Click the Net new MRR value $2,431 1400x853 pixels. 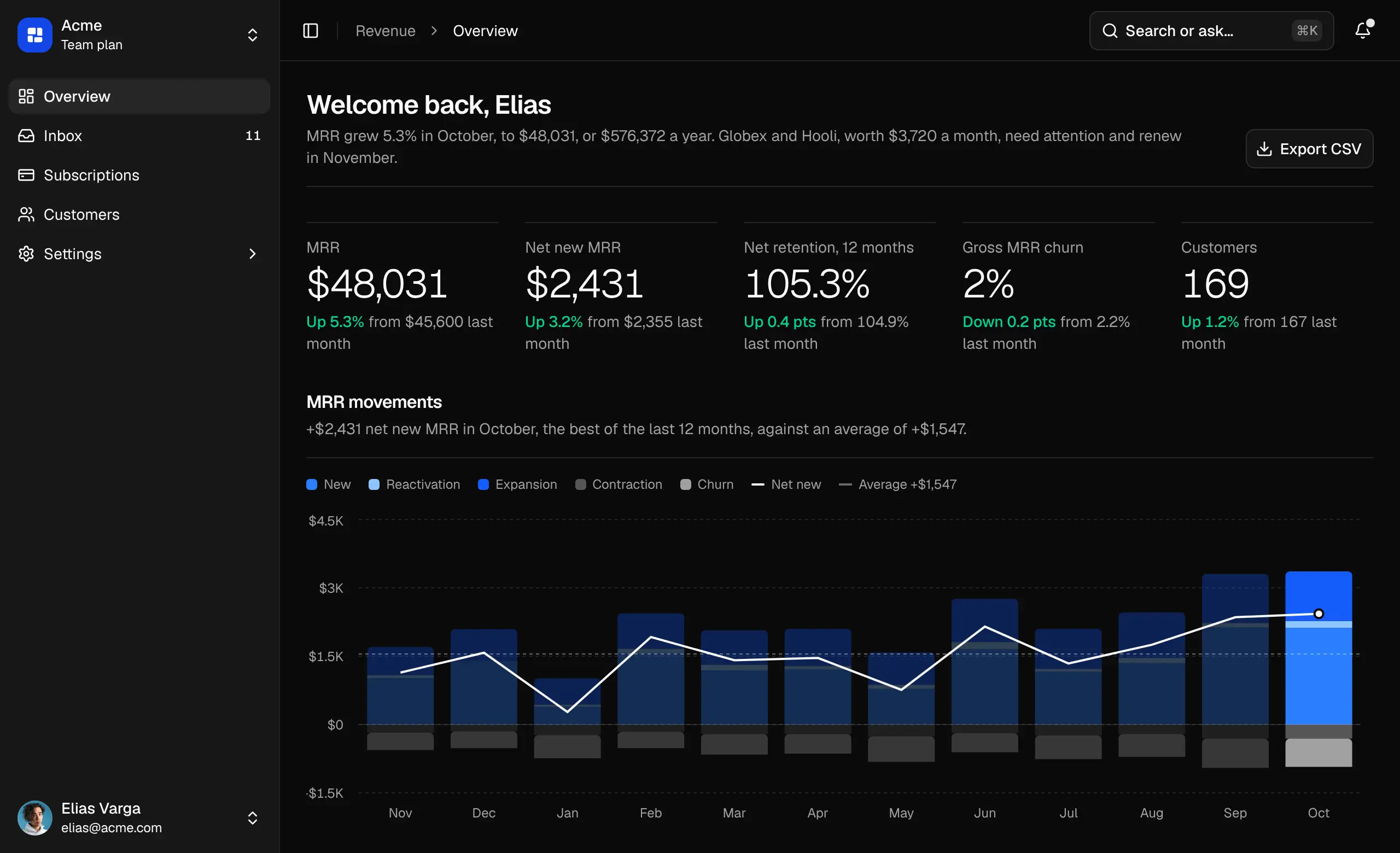pos(584,284)
